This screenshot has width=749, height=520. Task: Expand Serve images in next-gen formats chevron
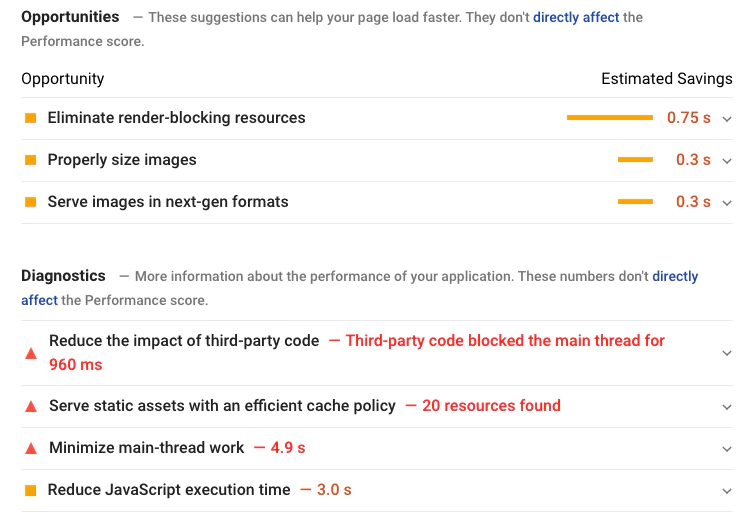pyautogui.click(x=727, y=202)
